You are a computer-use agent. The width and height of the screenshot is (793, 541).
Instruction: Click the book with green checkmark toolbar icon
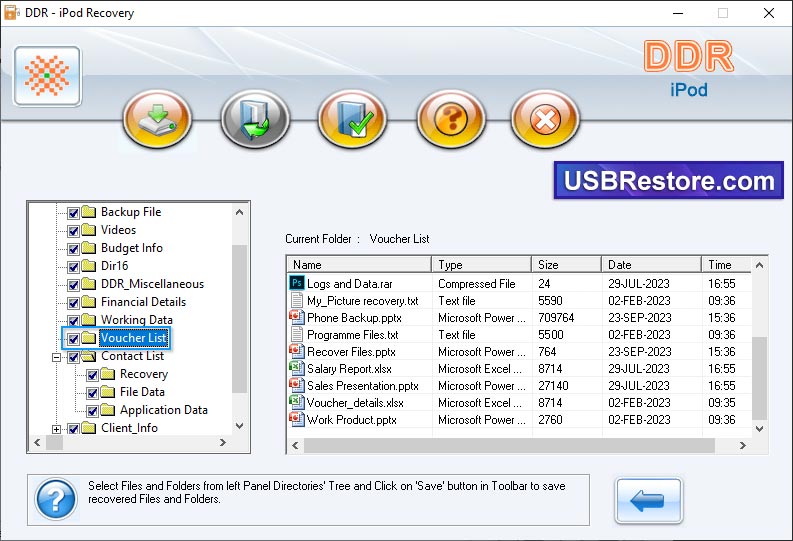point(353,119)
